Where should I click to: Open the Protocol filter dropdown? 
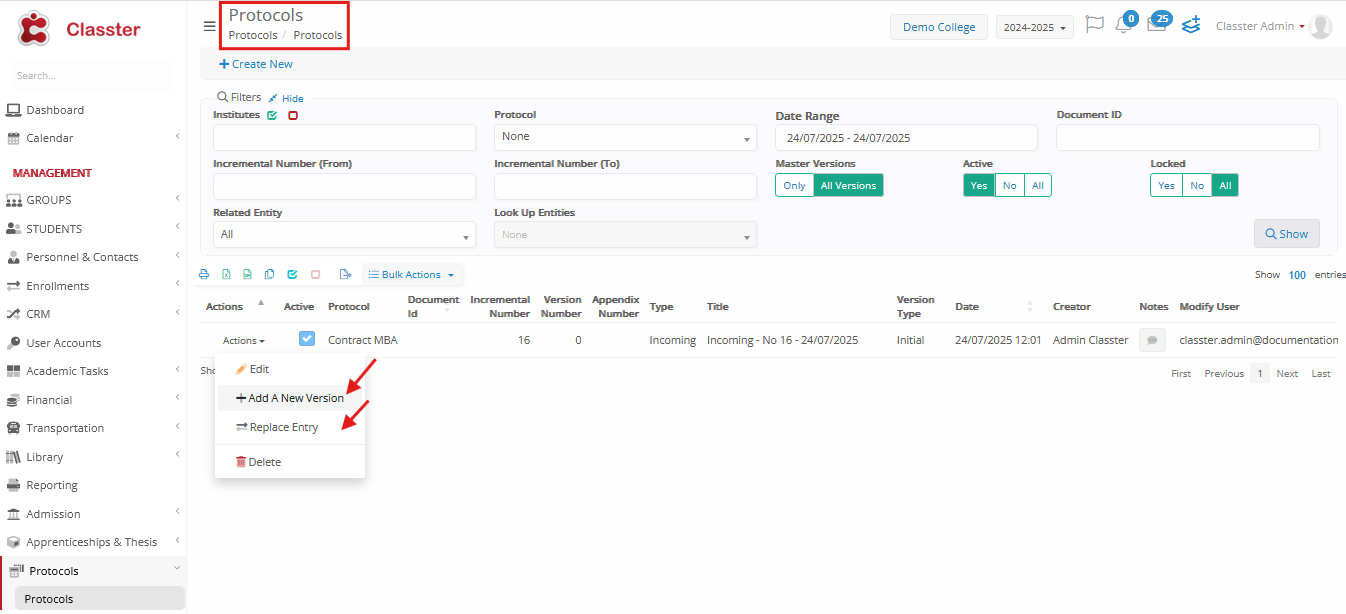[x=625, y=137]
